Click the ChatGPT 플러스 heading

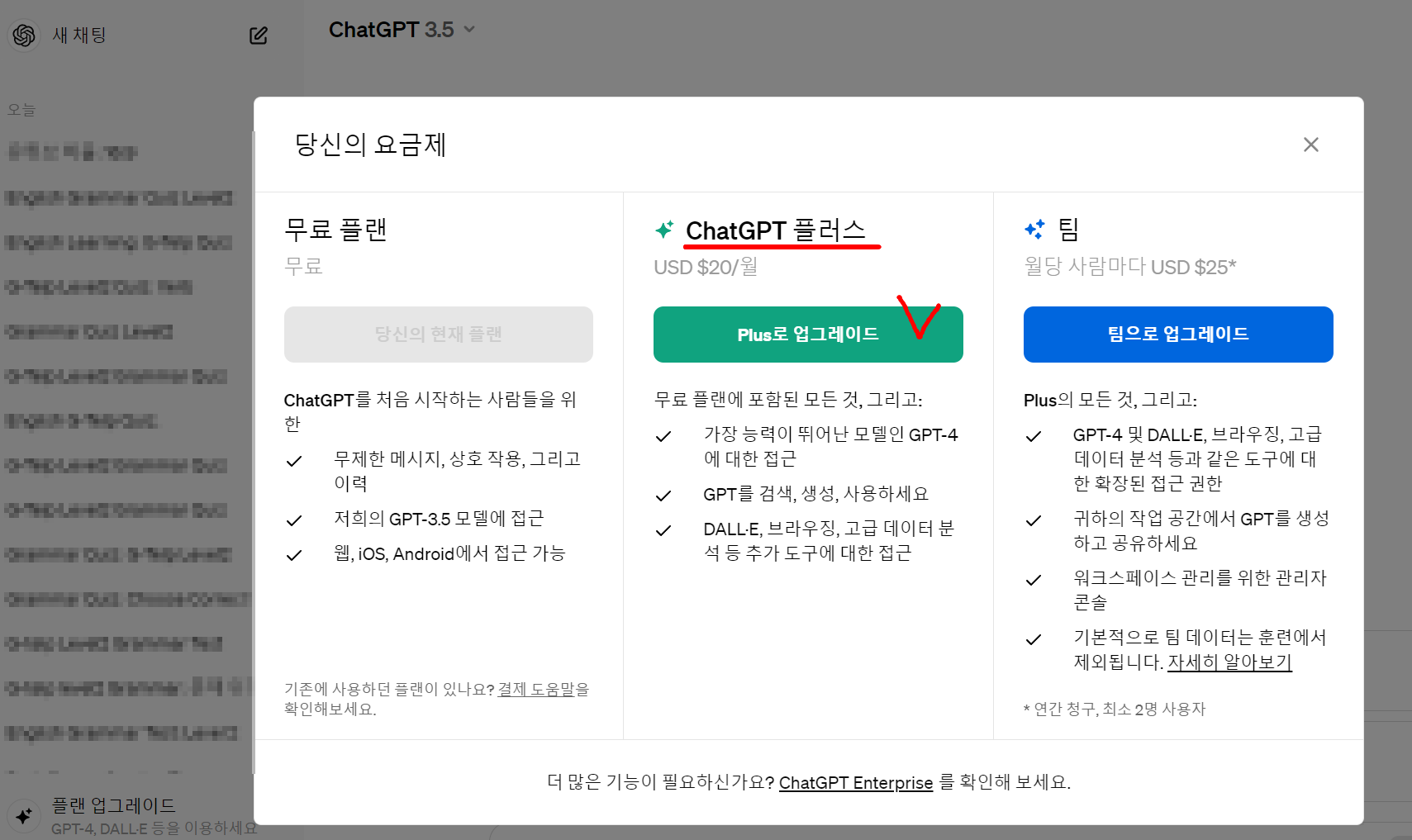[776, 230]
